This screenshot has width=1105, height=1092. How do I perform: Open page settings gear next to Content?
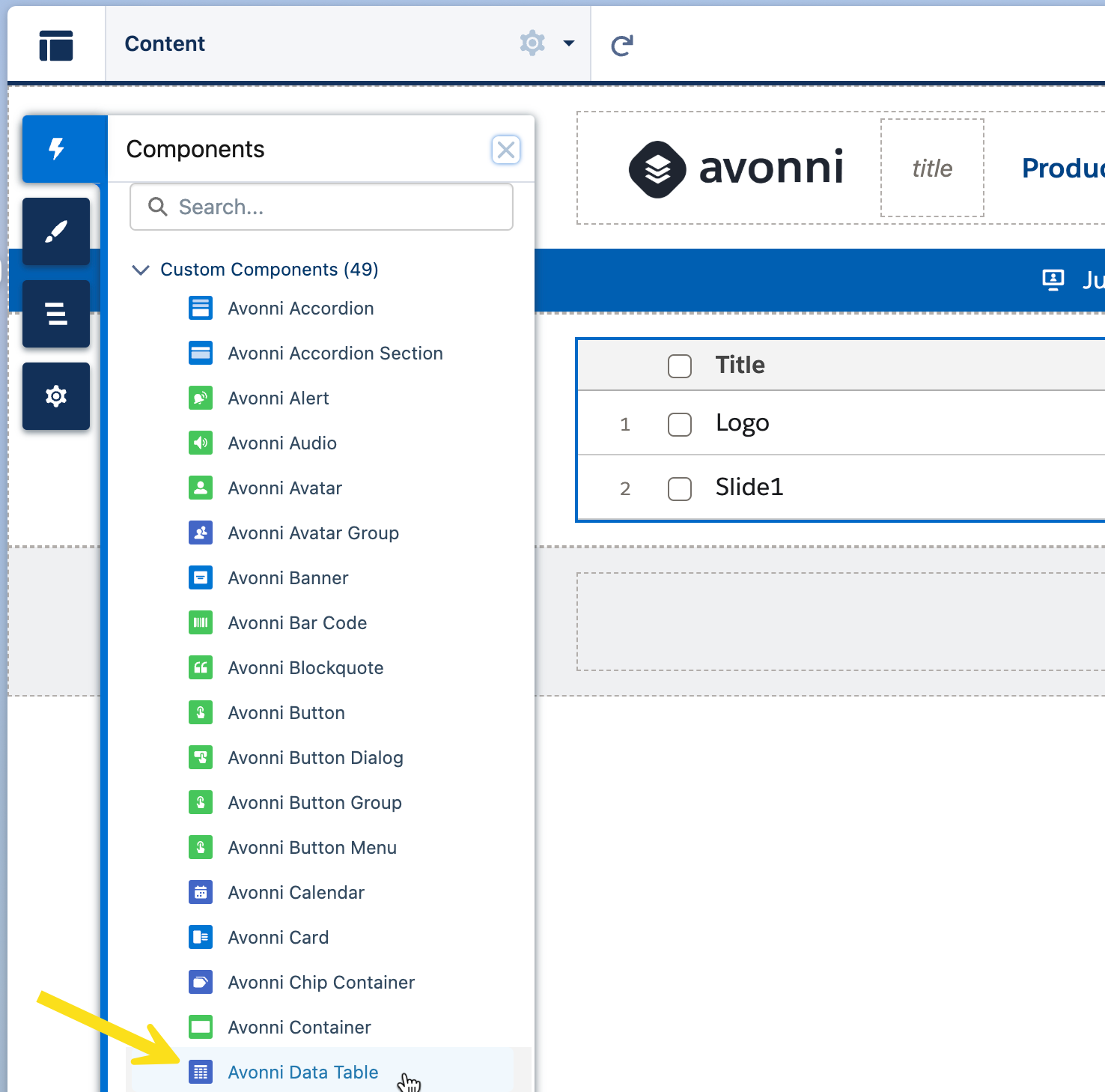tap(532, 43)
